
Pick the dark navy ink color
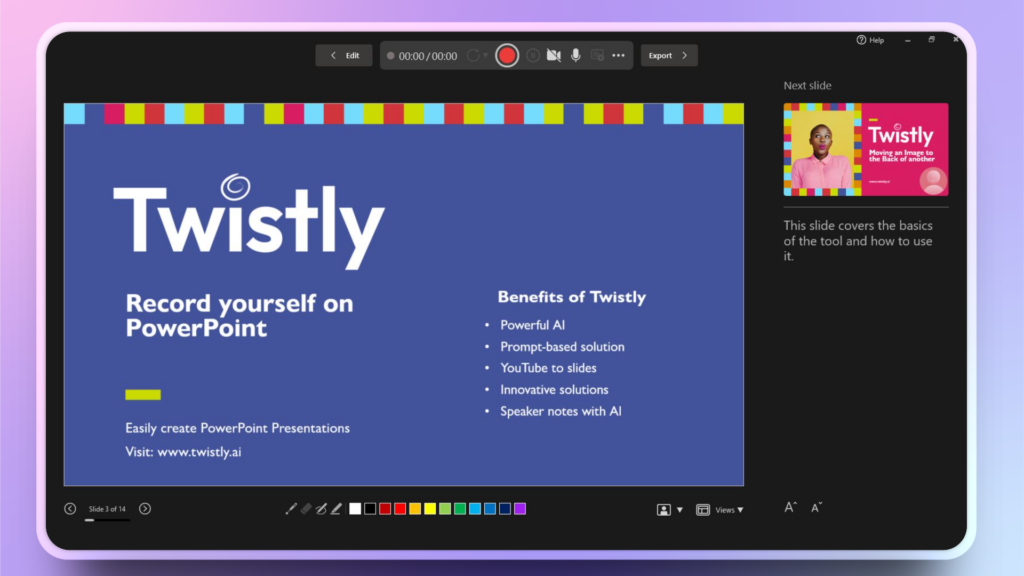point(505,509)
